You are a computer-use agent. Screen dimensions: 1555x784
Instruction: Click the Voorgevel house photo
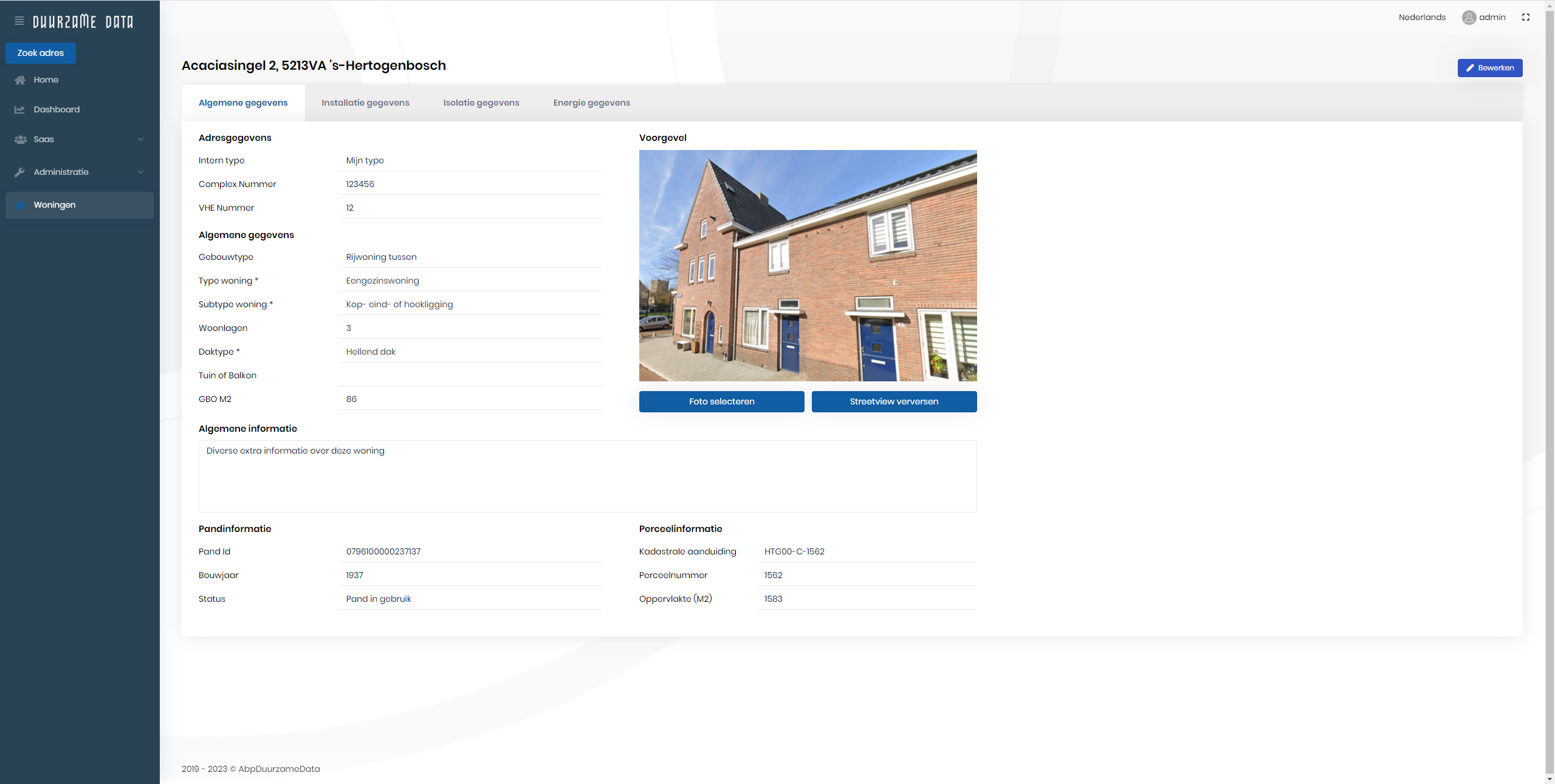pyautogui.click(x=808, y=266)
